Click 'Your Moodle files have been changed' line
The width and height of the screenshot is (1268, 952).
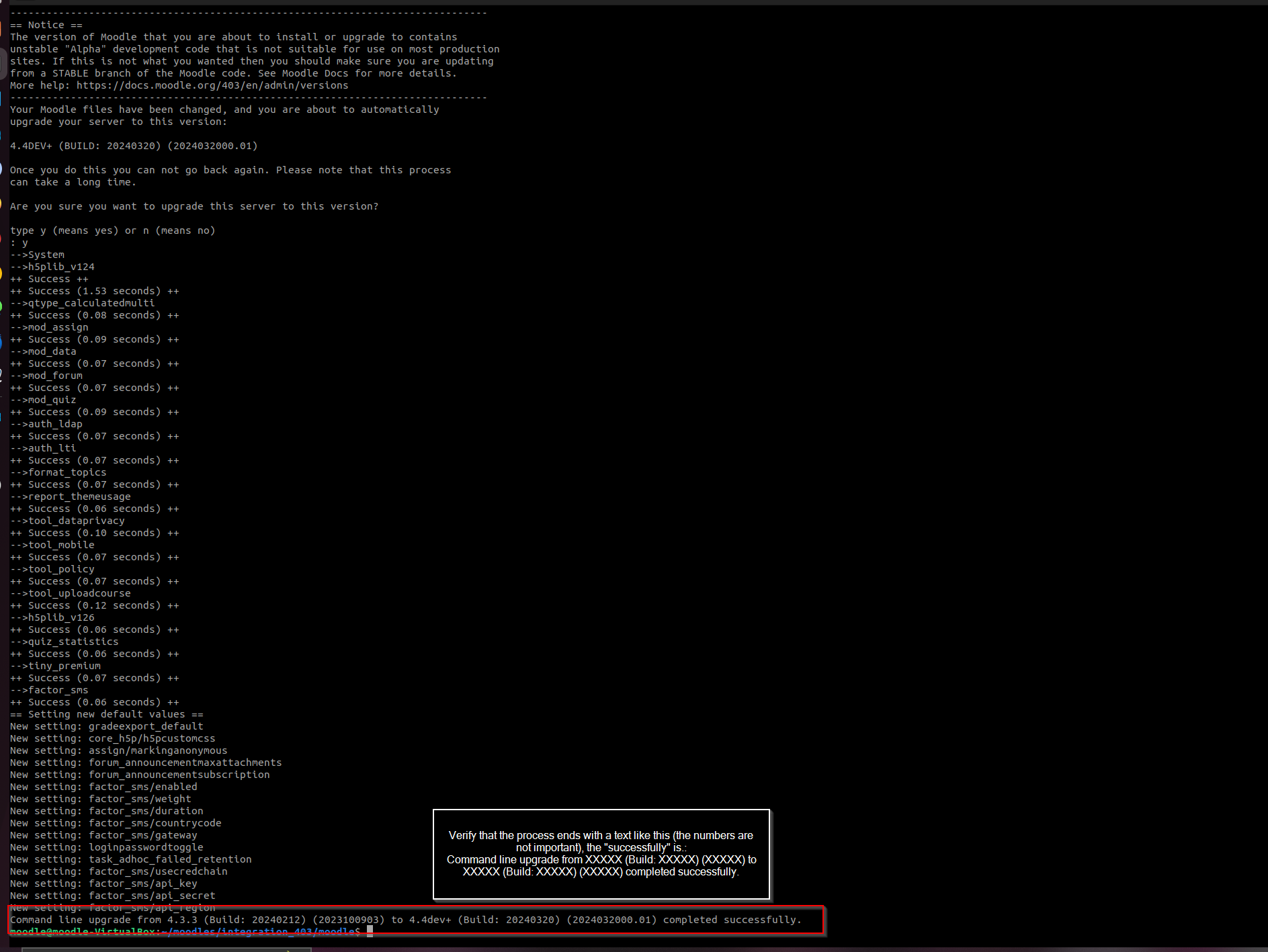point(224,110)
